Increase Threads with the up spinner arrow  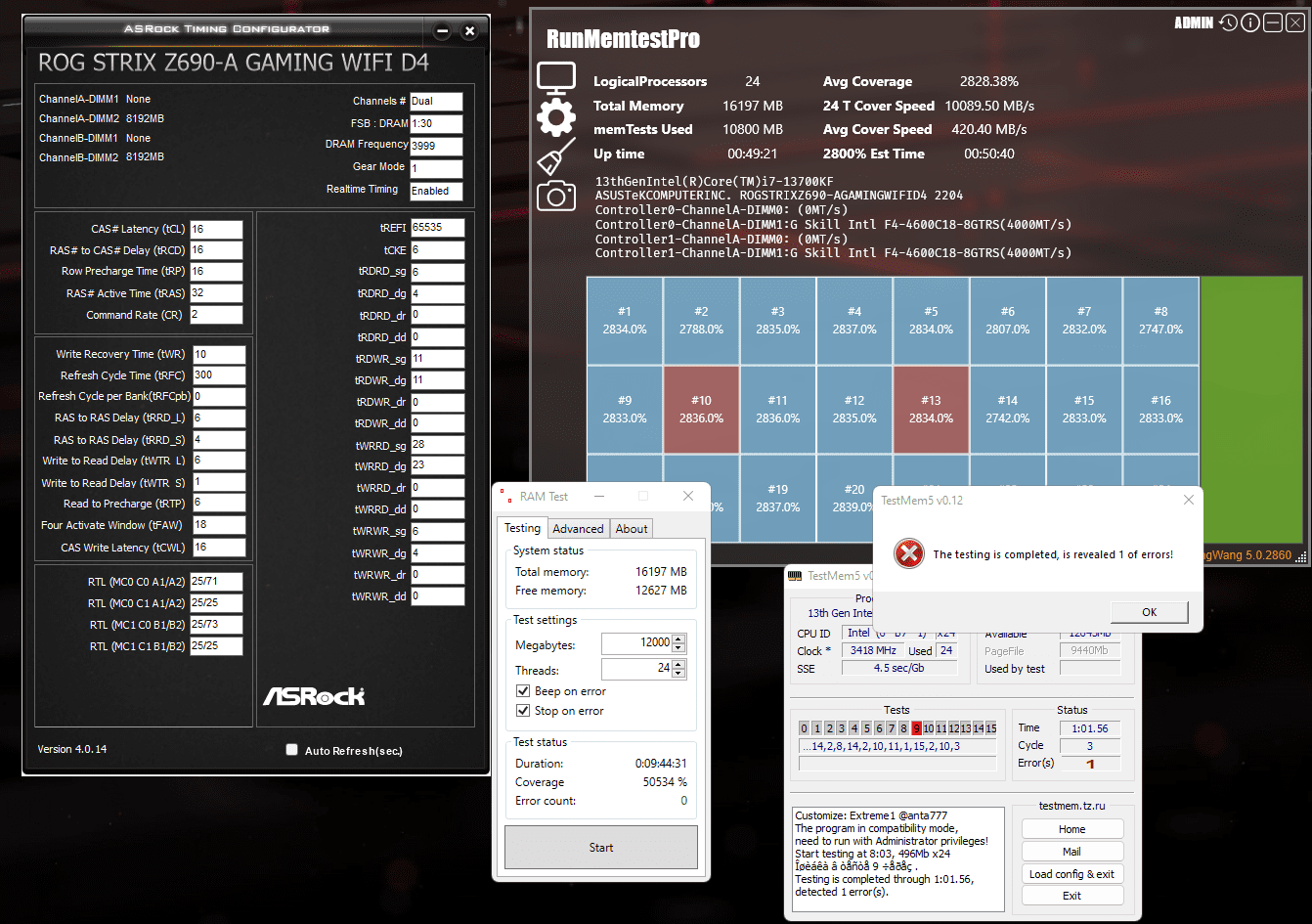pyautogui.click(x=678, y=665)
